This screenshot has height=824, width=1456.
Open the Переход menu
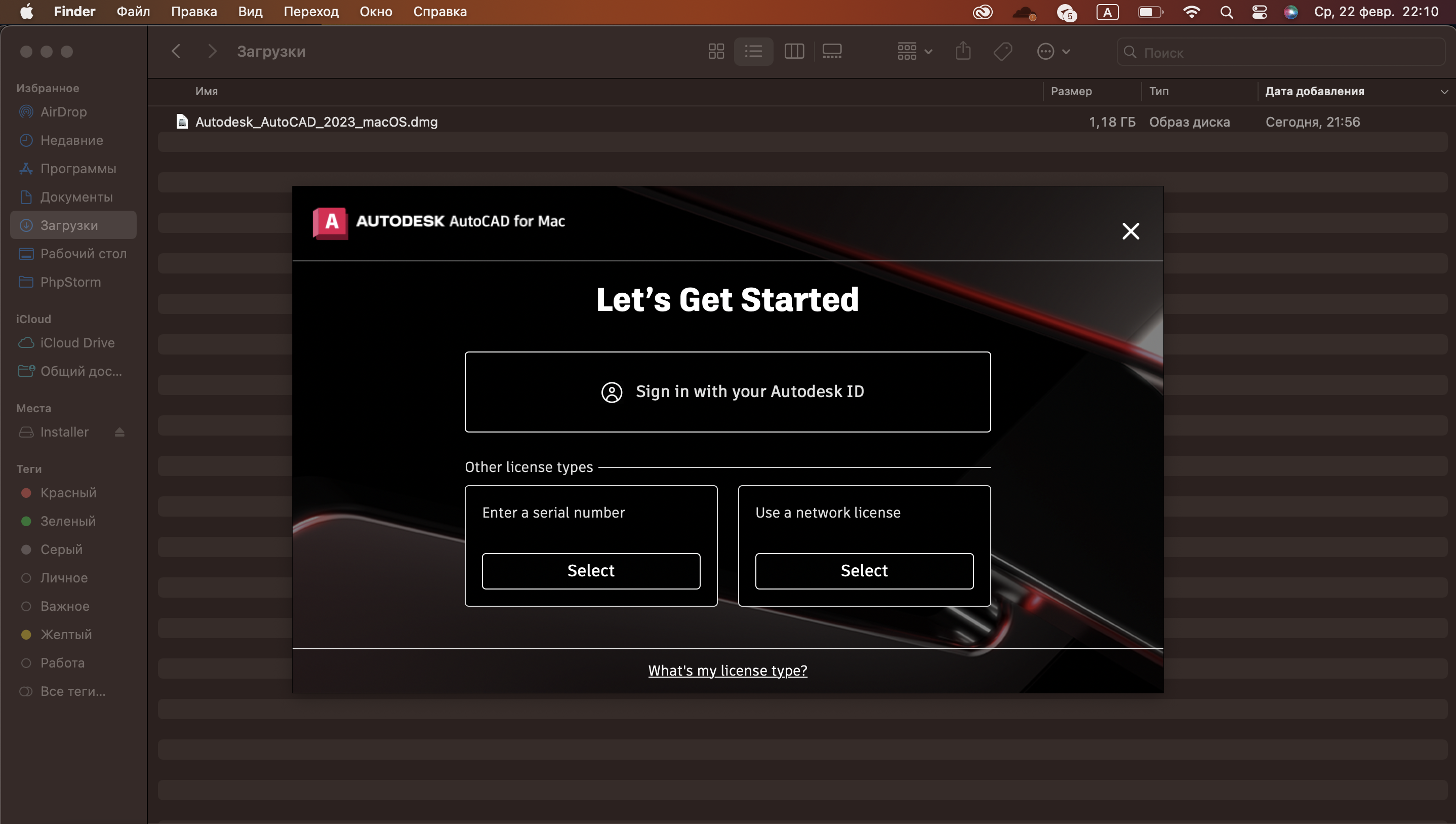point(311,12)
